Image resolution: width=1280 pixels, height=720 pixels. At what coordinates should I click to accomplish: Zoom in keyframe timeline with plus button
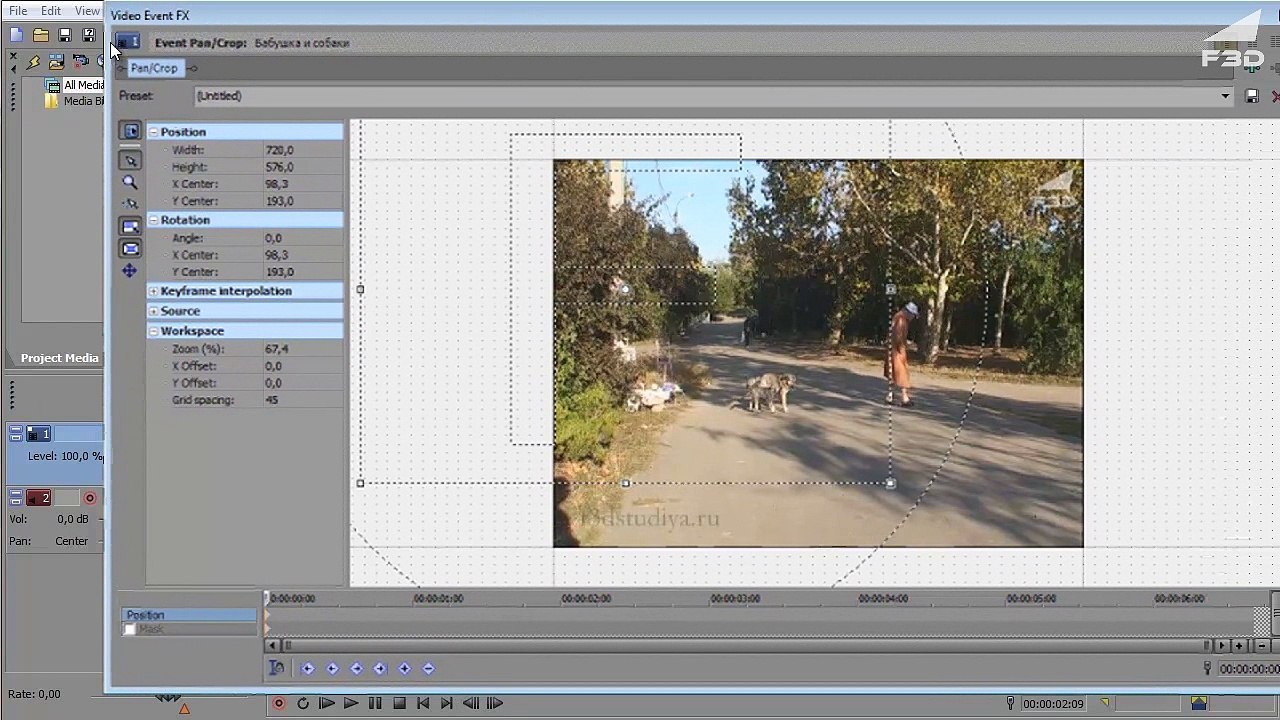(1239, 646)
